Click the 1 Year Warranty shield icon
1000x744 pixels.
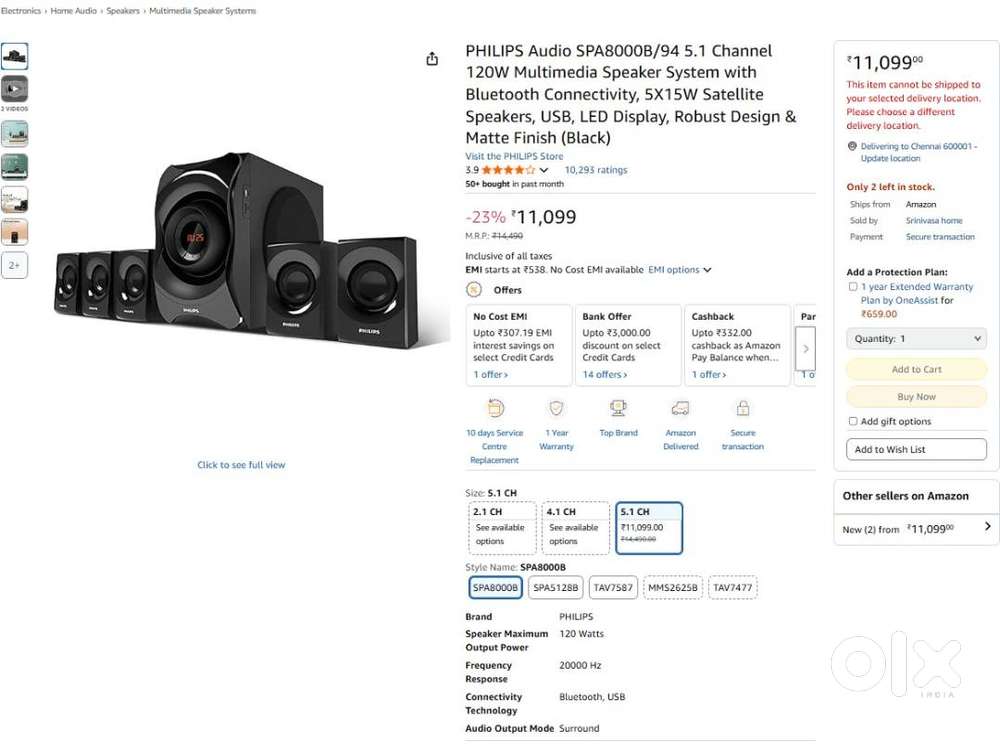(x=557, y=408)
